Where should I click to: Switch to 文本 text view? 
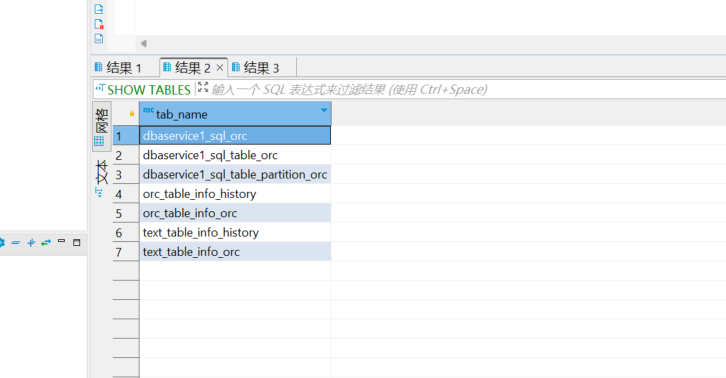(x=101, y=172)
